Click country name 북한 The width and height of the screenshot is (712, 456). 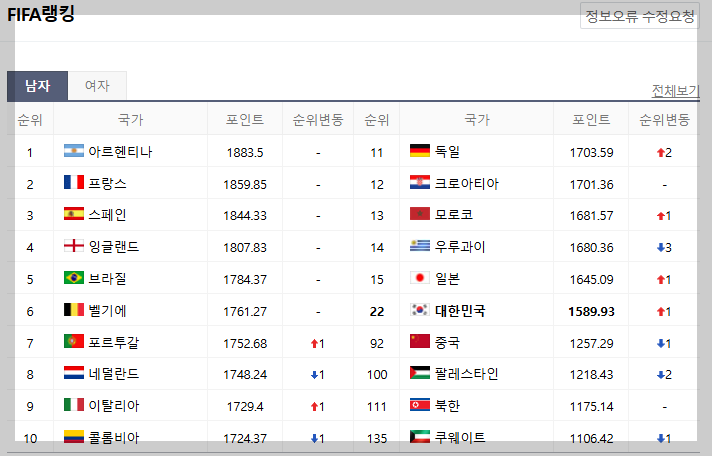point(447,406)
